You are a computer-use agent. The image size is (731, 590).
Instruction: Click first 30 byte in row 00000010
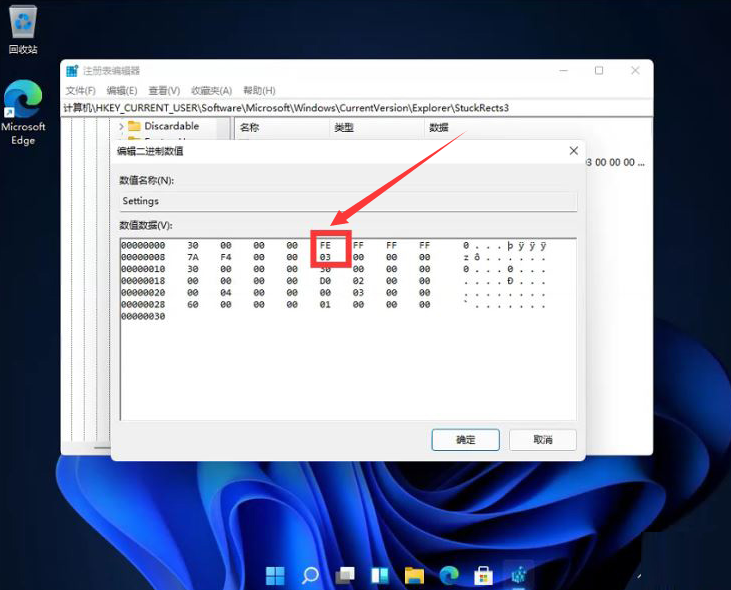[193, 269]
